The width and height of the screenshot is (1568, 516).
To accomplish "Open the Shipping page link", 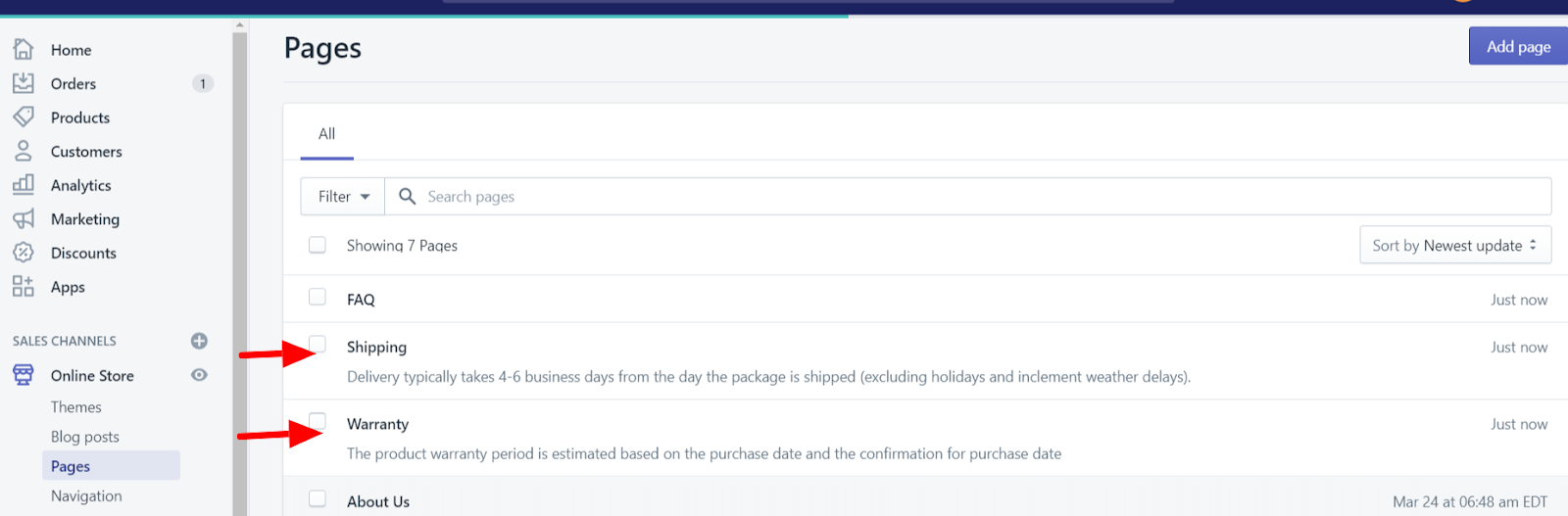I will pyautogui.click(x=376, y=348).
